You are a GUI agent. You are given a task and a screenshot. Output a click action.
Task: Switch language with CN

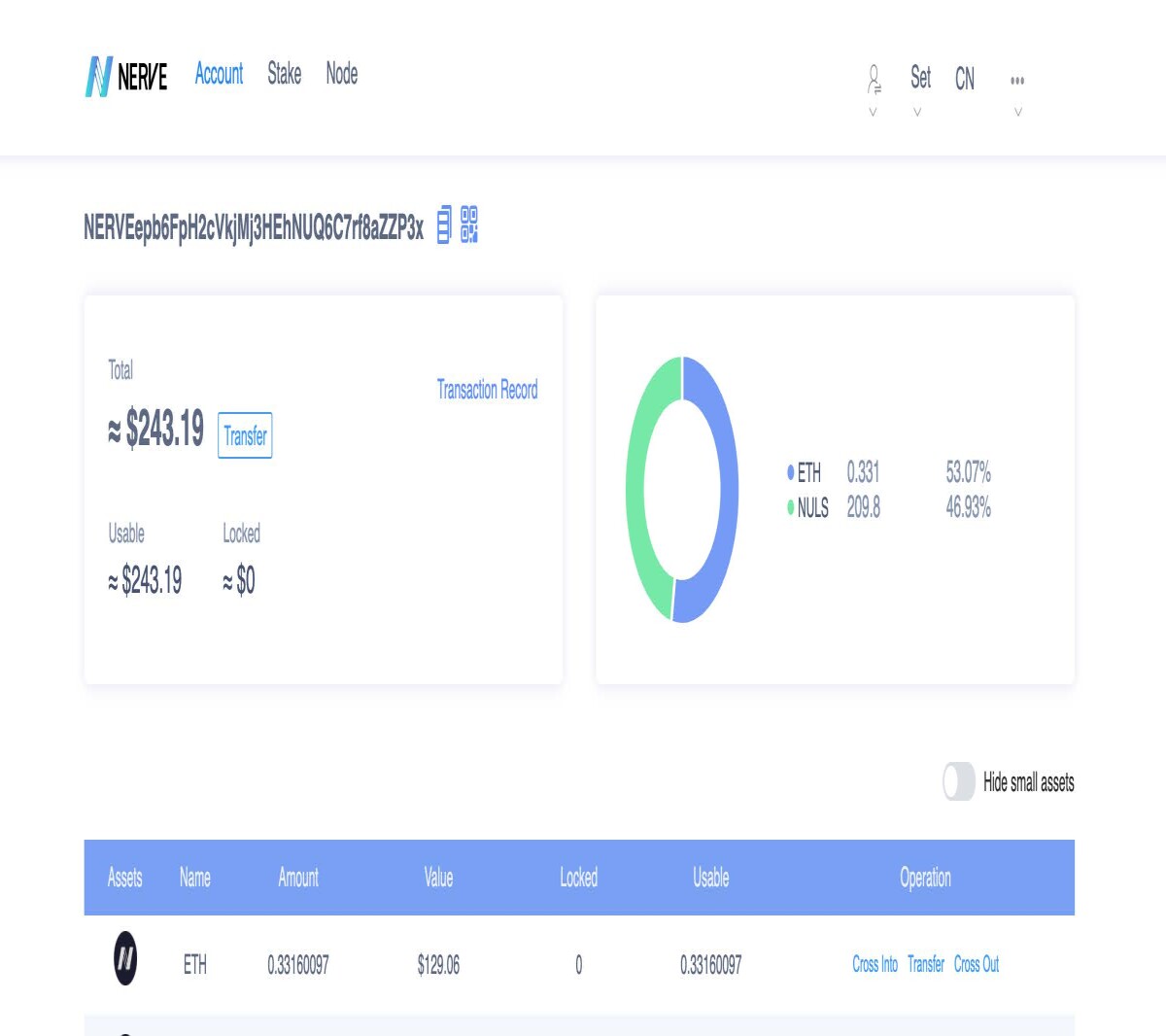coord(965,79)
